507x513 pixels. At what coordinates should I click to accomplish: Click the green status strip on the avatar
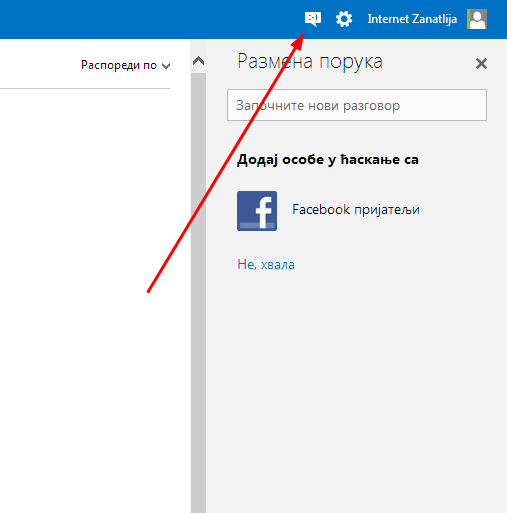point(468,19)
